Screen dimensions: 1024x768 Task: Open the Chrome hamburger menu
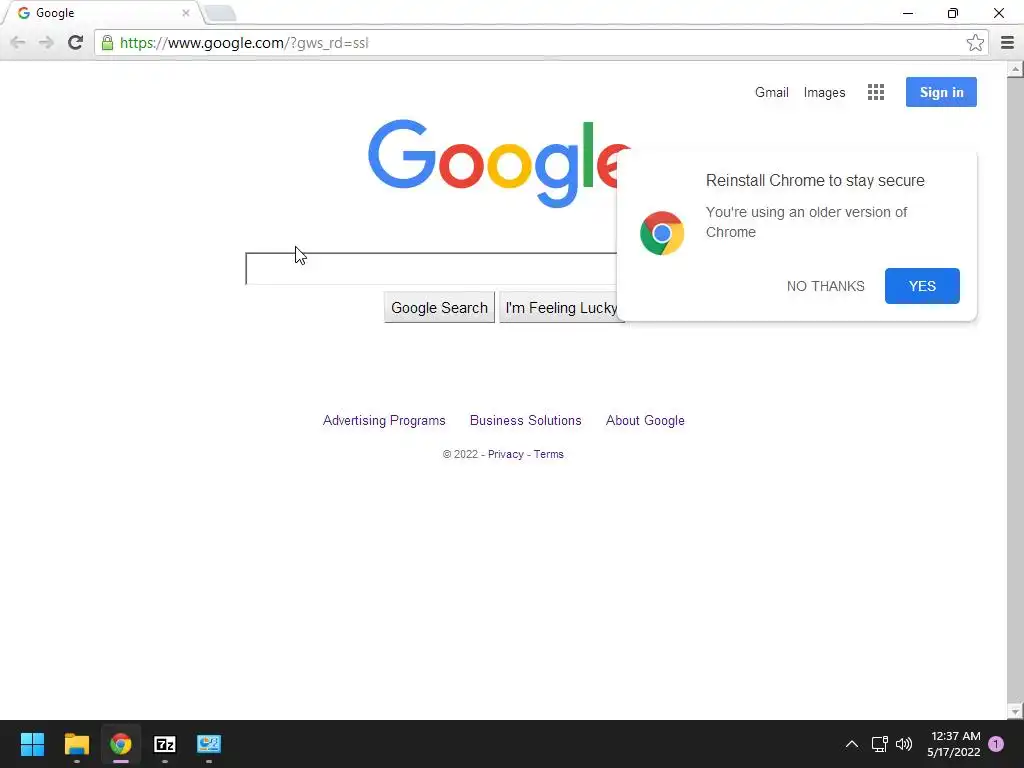(x=1007, y=42)
